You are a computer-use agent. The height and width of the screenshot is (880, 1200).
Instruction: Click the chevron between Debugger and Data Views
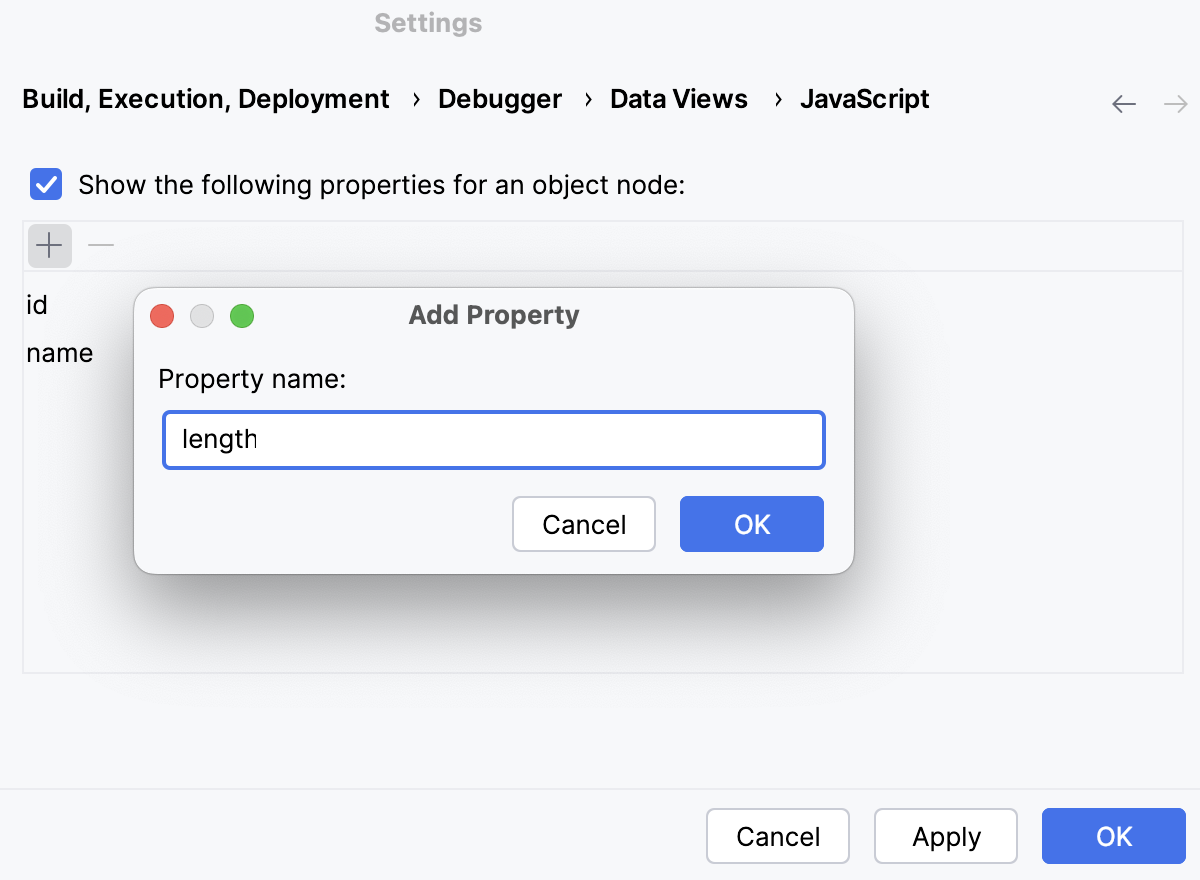587,100
